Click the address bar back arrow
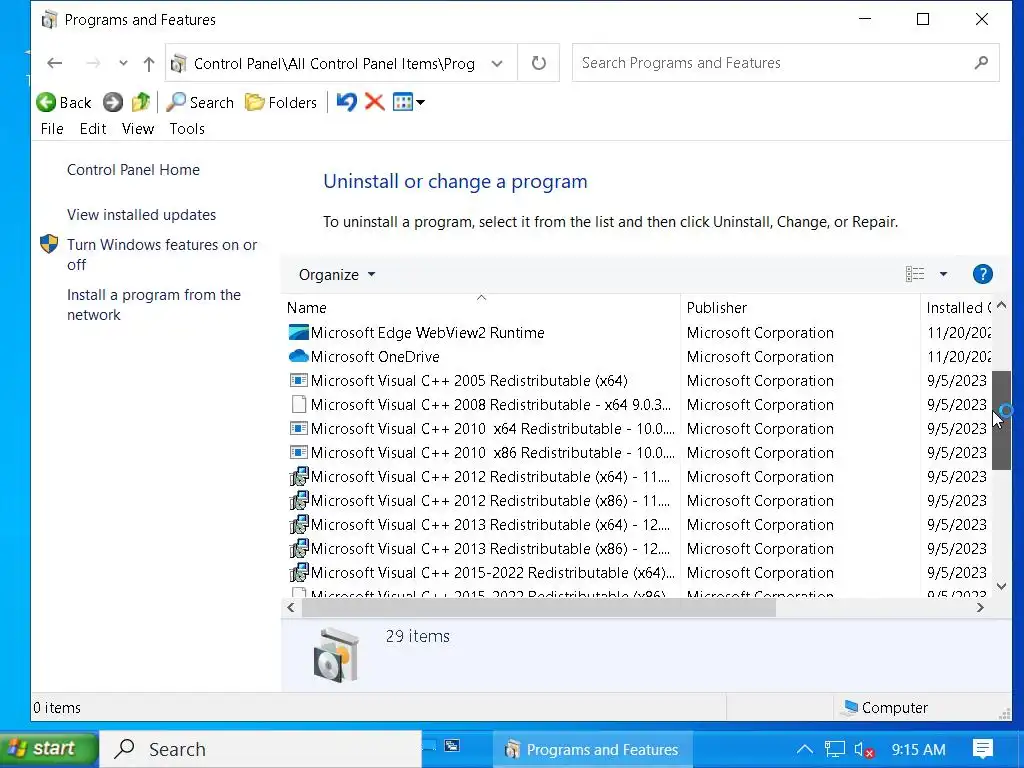 (55, 63)
